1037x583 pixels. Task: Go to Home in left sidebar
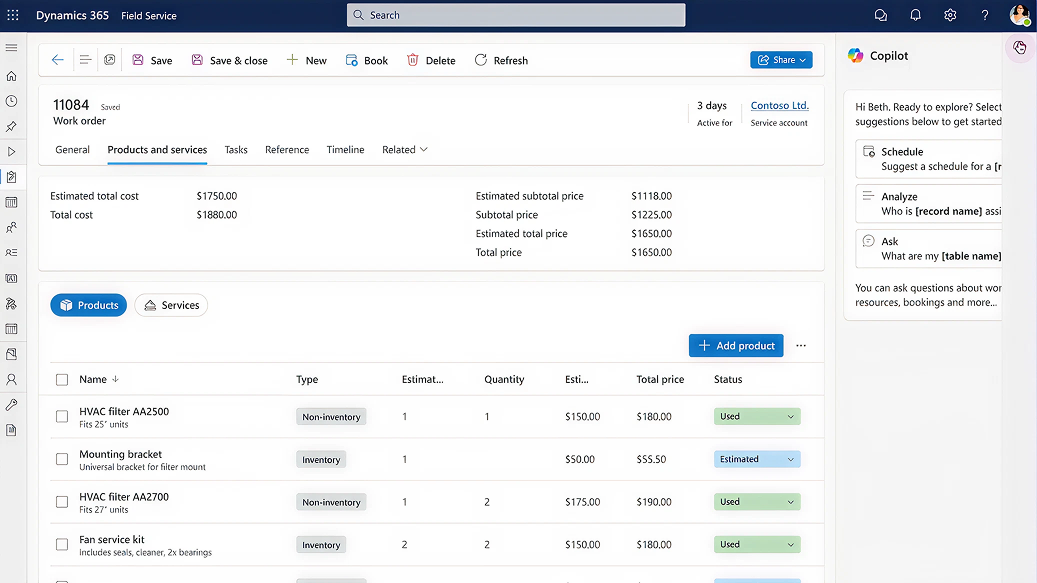12,76
